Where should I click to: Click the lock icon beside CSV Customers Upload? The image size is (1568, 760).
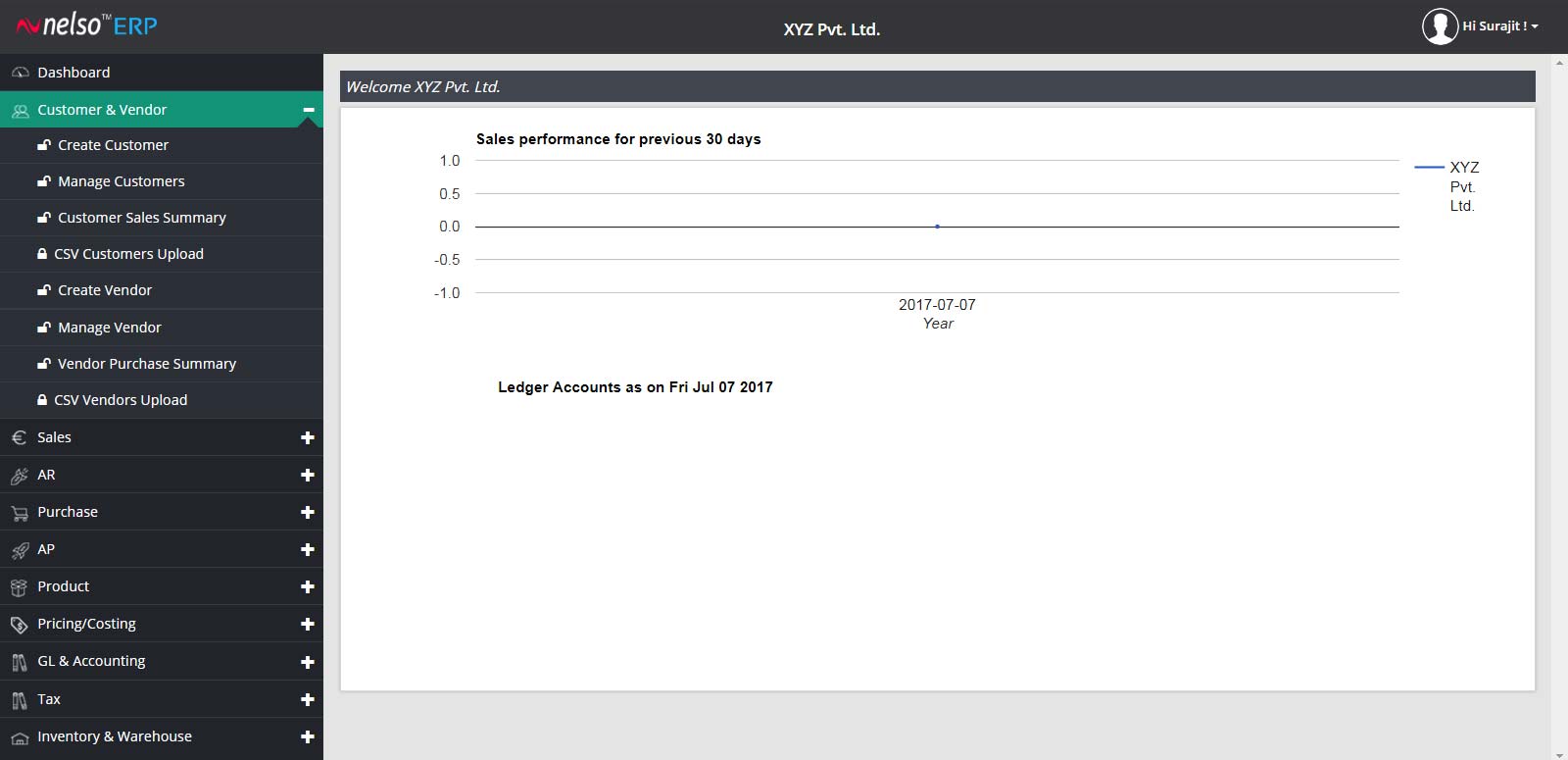pyautogui.click(x=42, y=254)
